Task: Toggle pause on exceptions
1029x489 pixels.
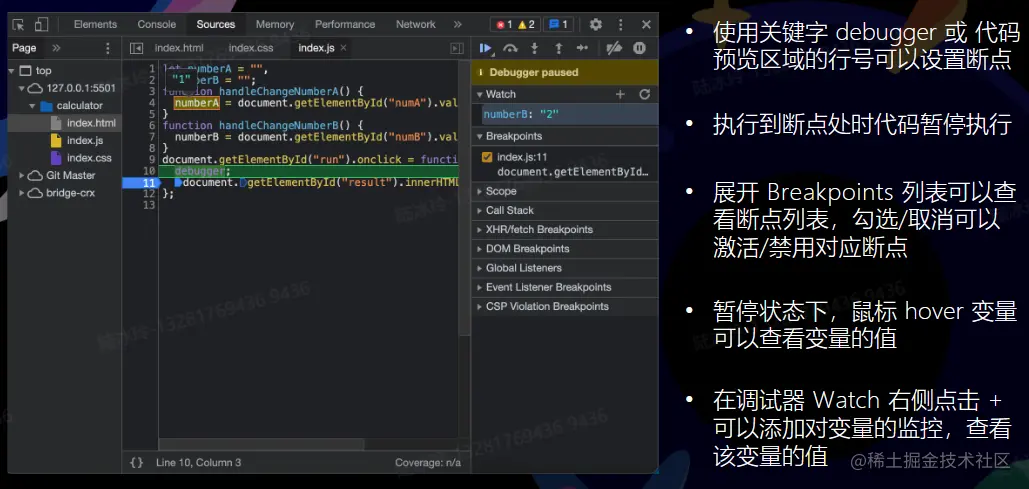Action: [x=639, y=48]
